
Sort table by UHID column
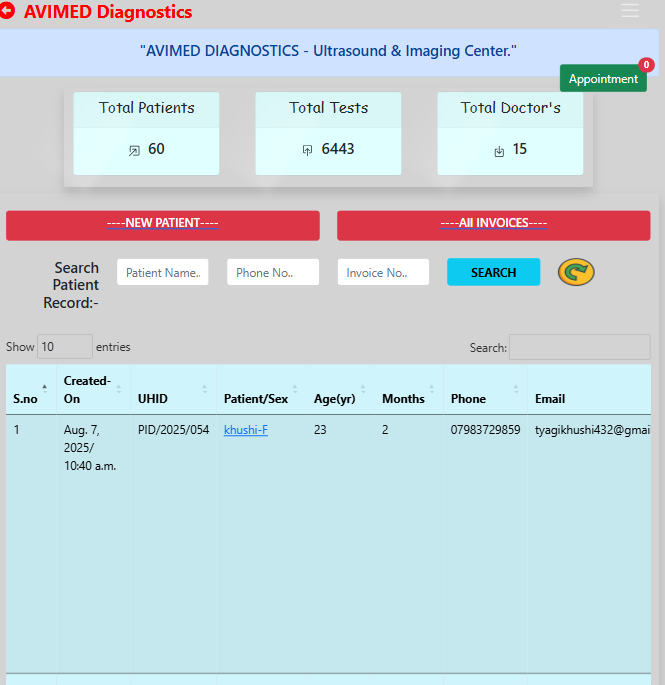pyautogui.click(x=205, y=389)
